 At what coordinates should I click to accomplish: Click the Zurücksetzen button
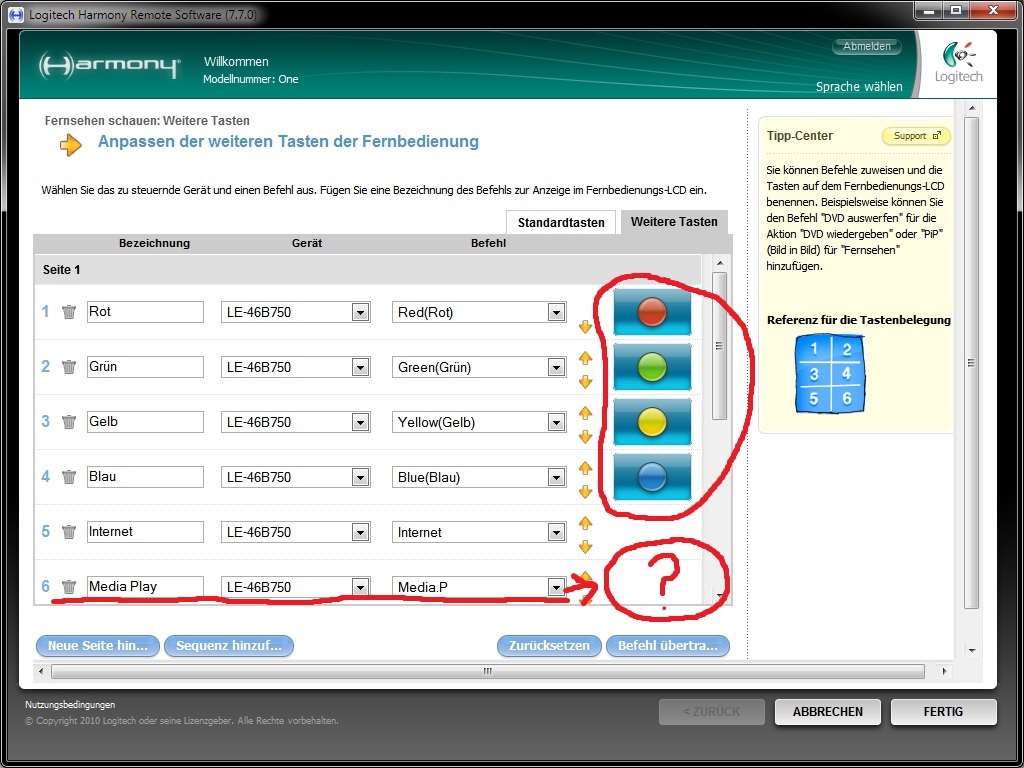click(x=549, y=646)
